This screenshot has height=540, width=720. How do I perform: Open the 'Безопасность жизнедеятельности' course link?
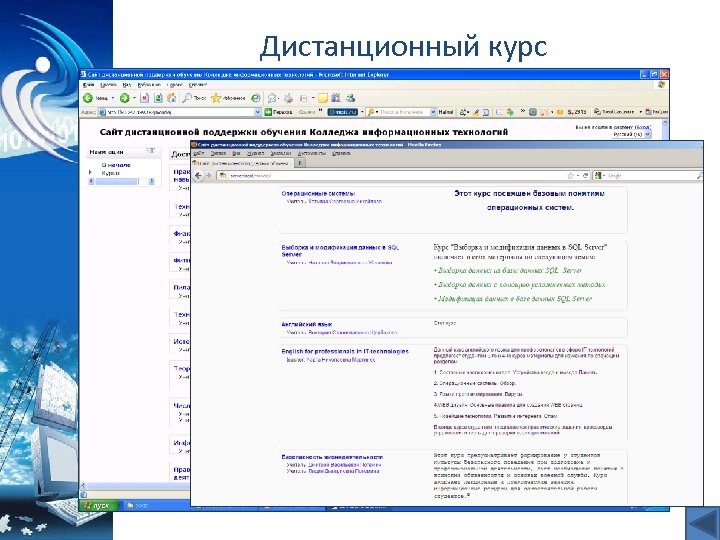point(332,457)
